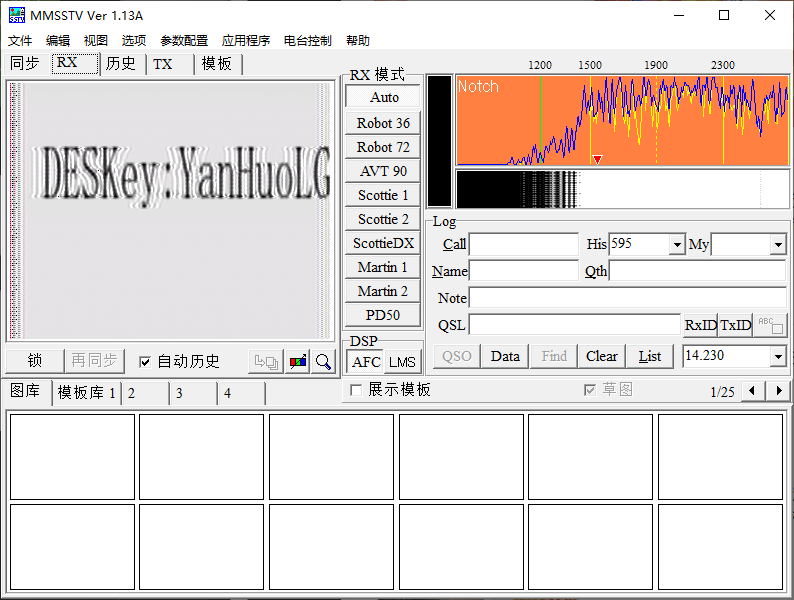Go to next gallery page arrow

778,390
